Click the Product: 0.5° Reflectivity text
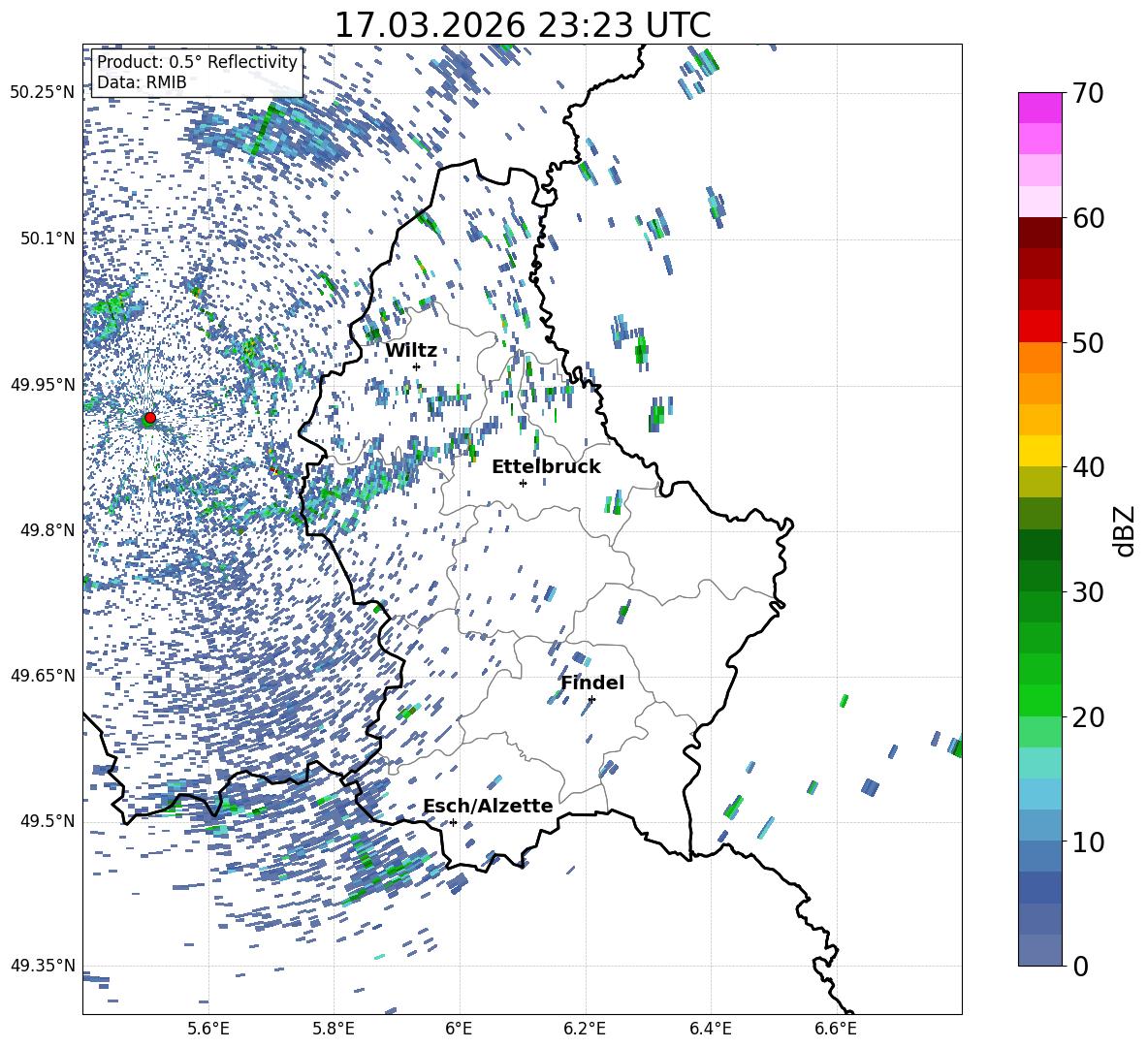 [x=197, y=62]
